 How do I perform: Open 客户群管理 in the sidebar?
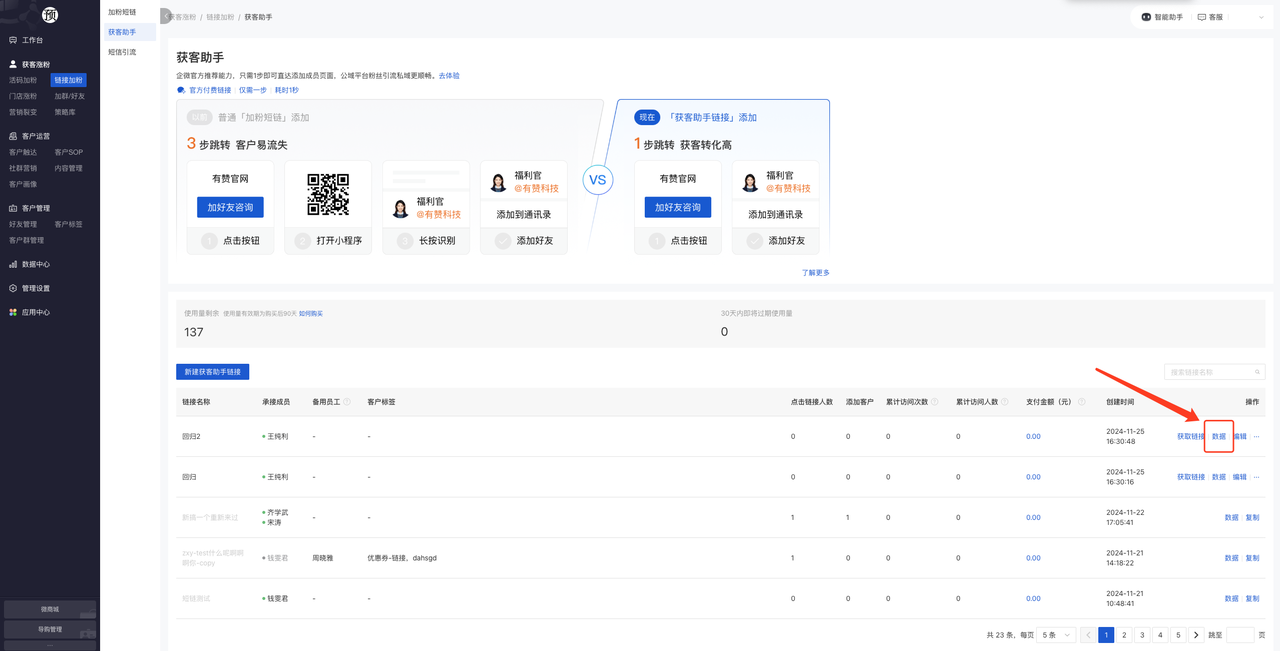click(x=27, y=240)
